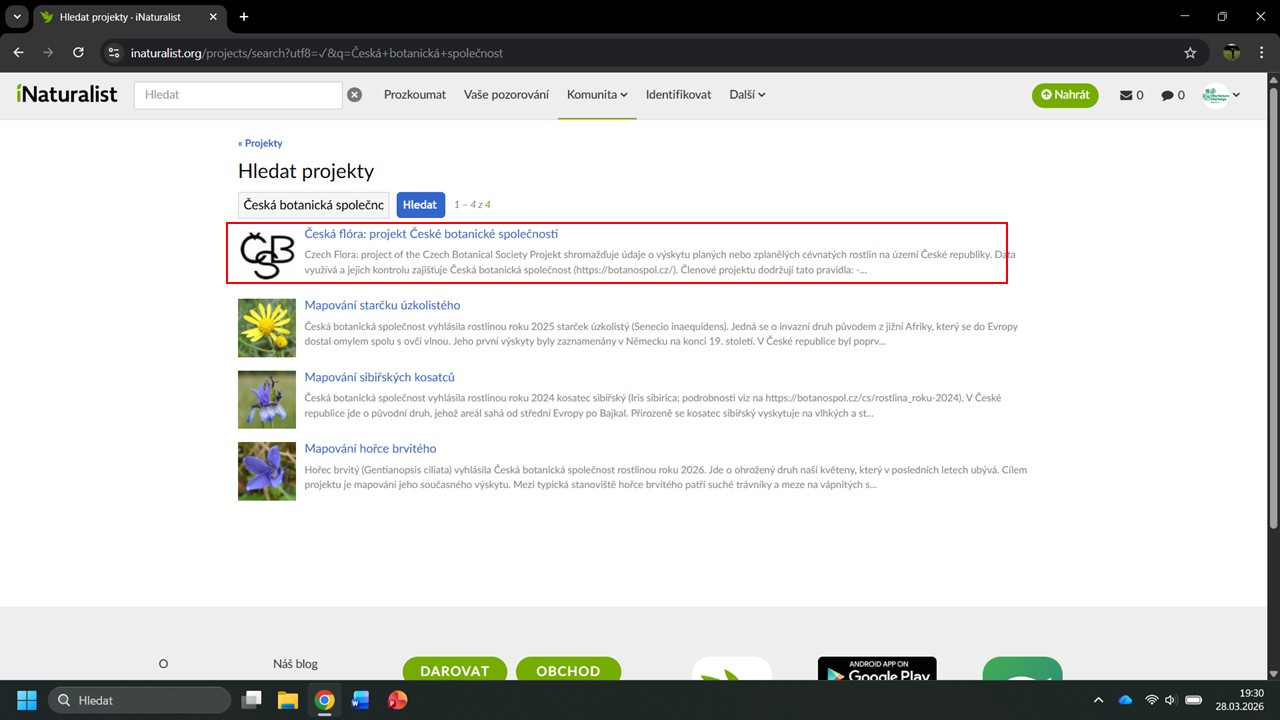Click the site information icon in address bar
This screenshot has height=720, width=1280.
click(114, 53)
